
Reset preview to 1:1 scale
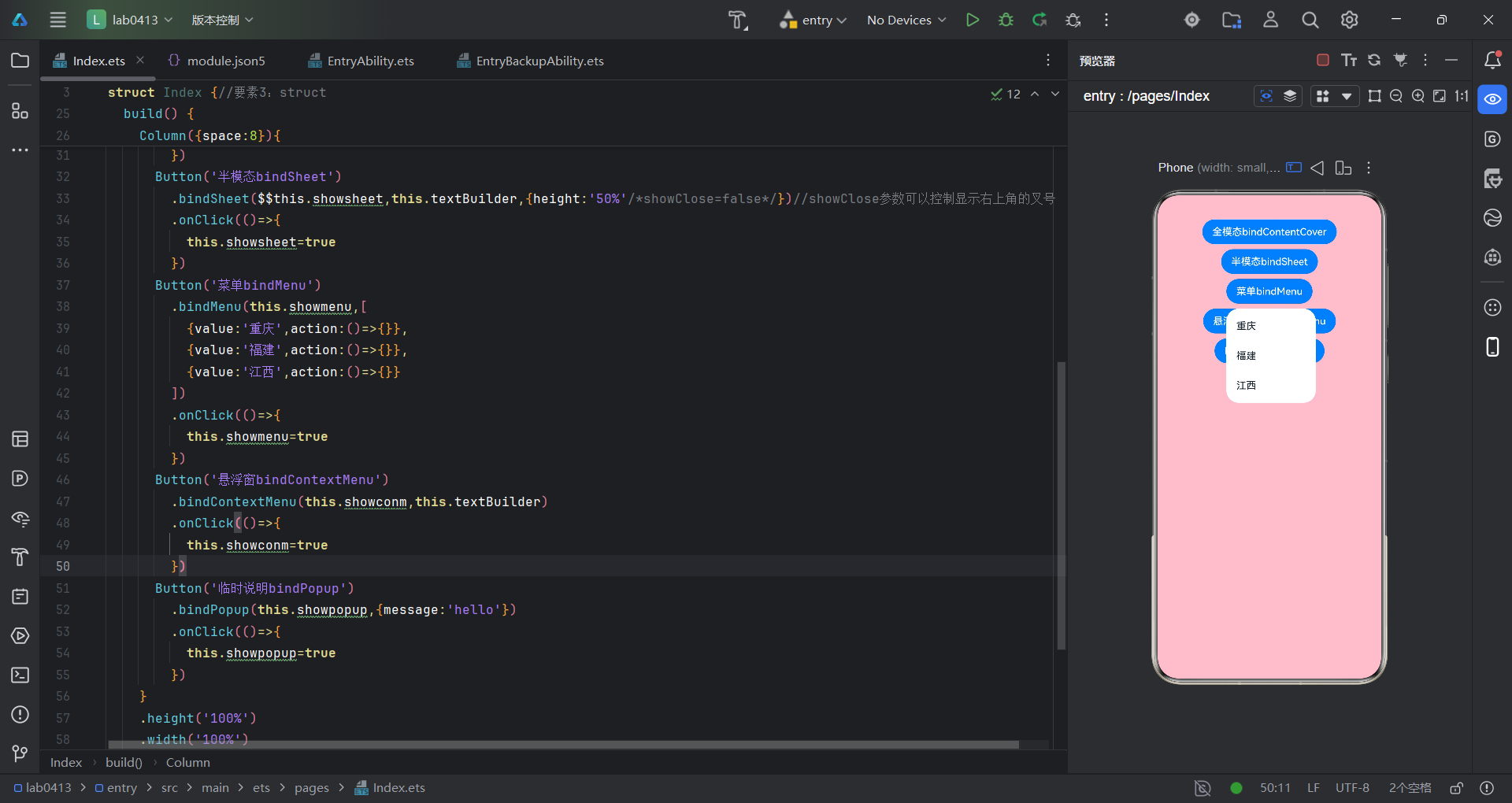click(x=1462, y=96)
